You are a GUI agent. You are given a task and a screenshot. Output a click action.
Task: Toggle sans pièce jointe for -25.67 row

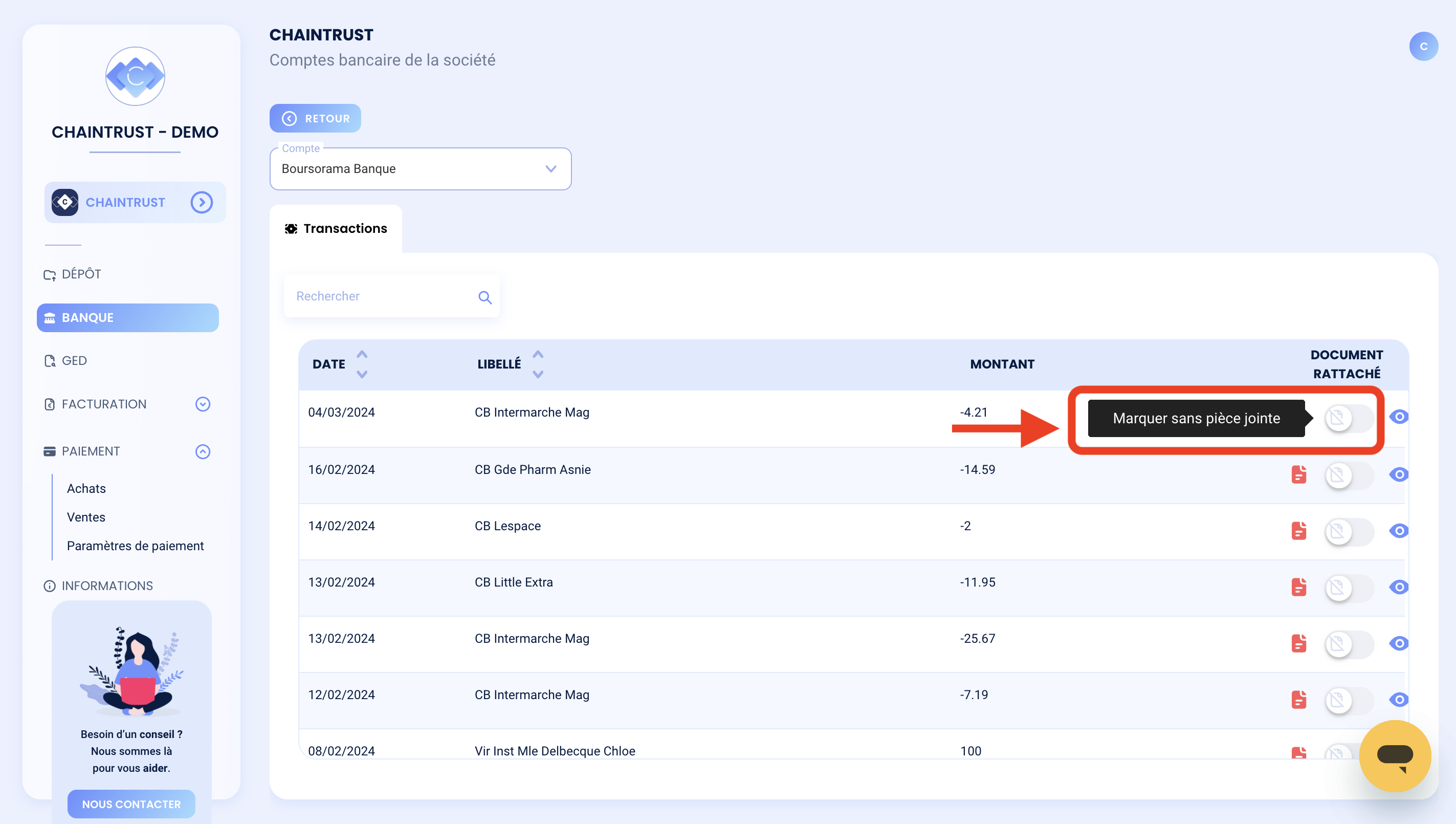1349,644
